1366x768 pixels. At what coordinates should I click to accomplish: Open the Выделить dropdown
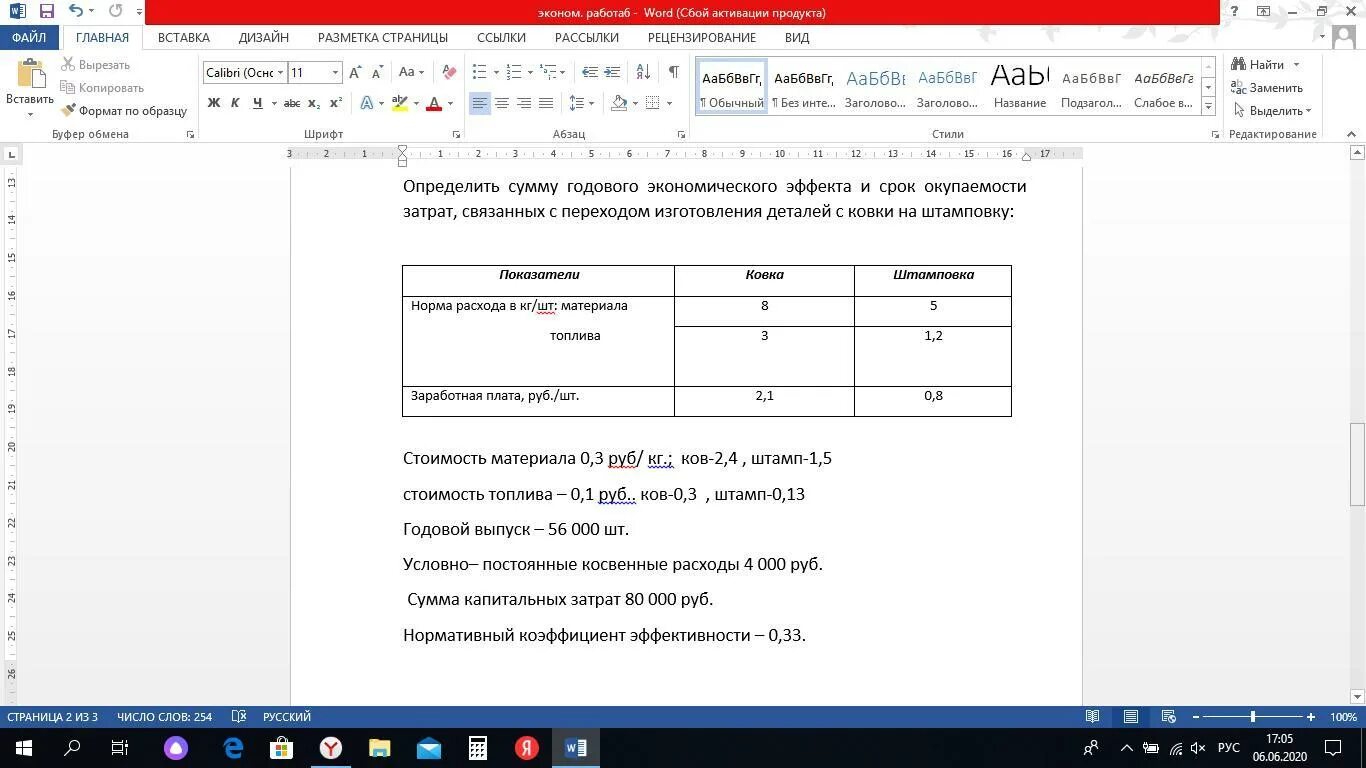pos(1273,111)
